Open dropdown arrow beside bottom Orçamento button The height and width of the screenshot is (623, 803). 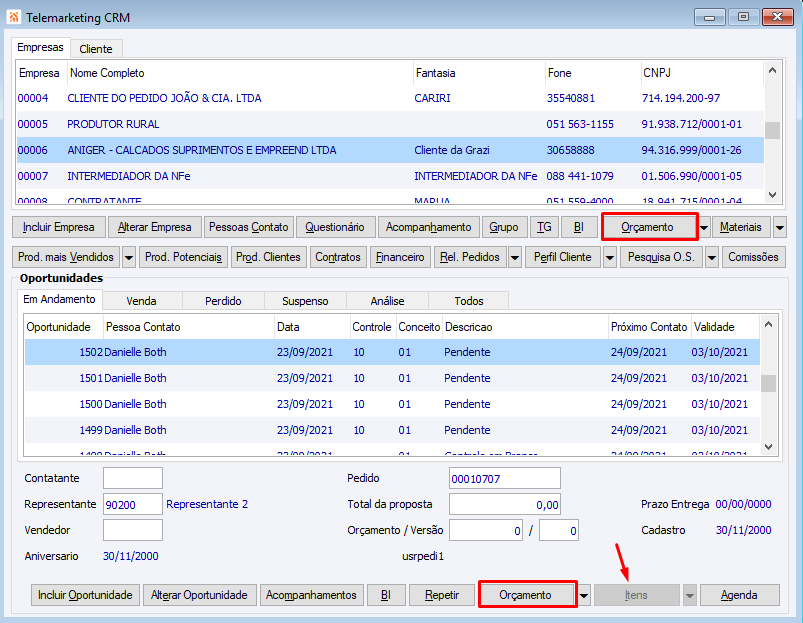click(x=585, y=595)
